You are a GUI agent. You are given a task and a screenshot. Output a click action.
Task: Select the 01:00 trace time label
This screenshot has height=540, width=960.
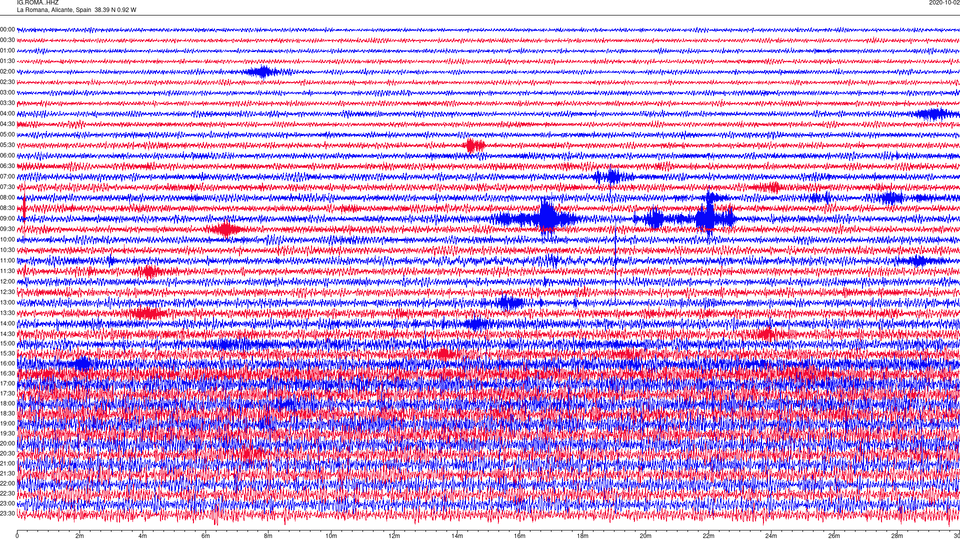[x=7, y=50]
